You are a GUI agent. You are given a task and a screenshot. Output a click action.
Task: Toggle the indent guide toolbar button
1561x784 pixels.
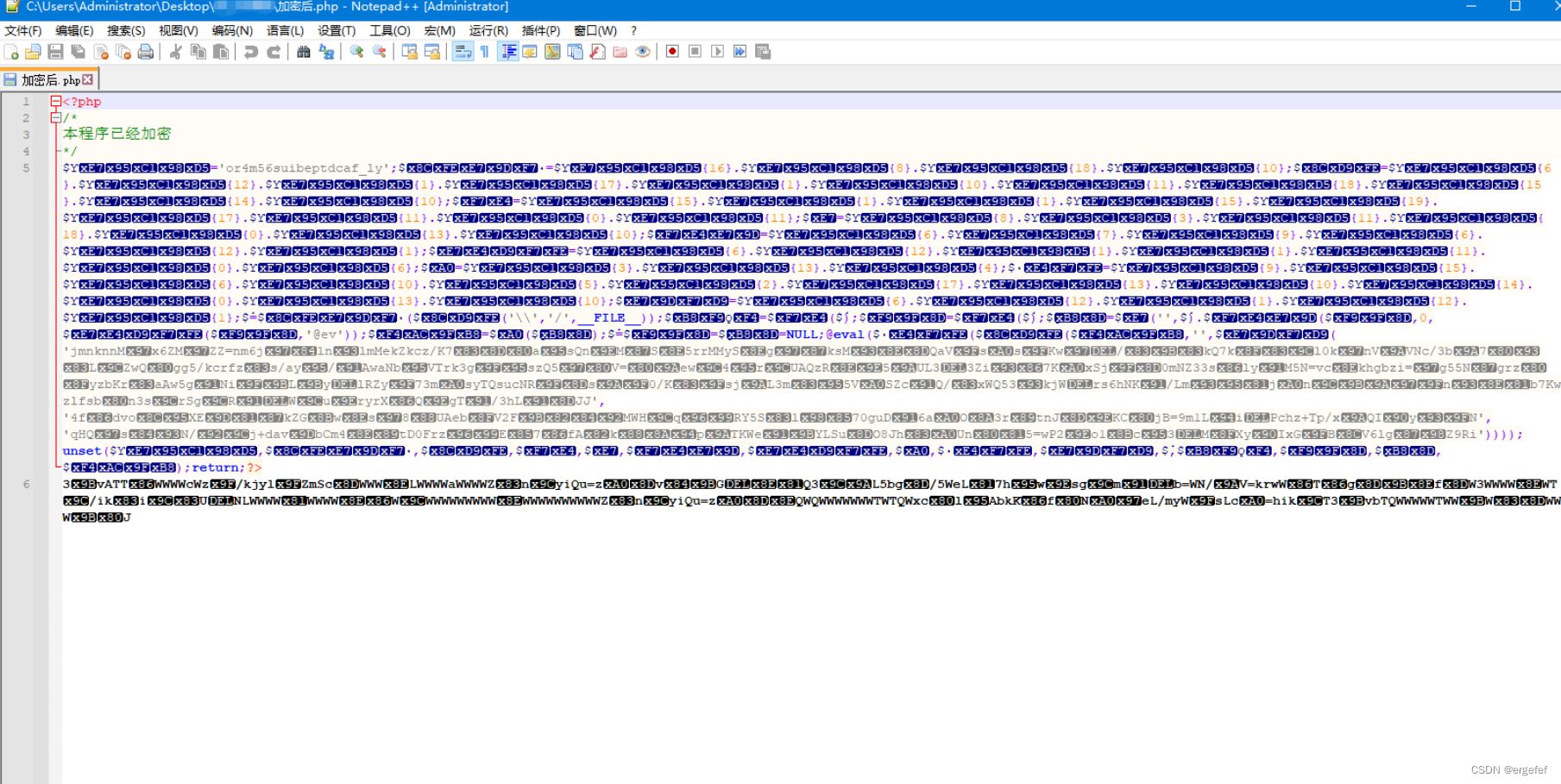[x=509, y=52]
